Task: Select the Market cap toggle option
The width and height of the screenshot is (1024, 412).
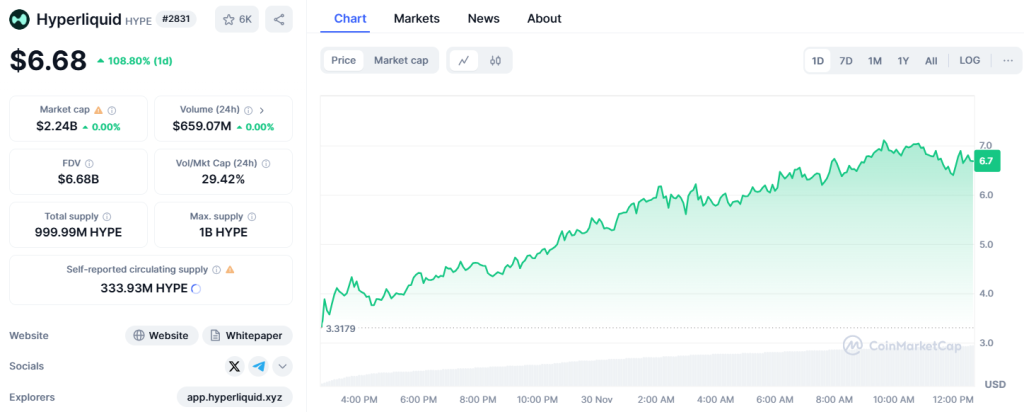Action: point(401,60)
